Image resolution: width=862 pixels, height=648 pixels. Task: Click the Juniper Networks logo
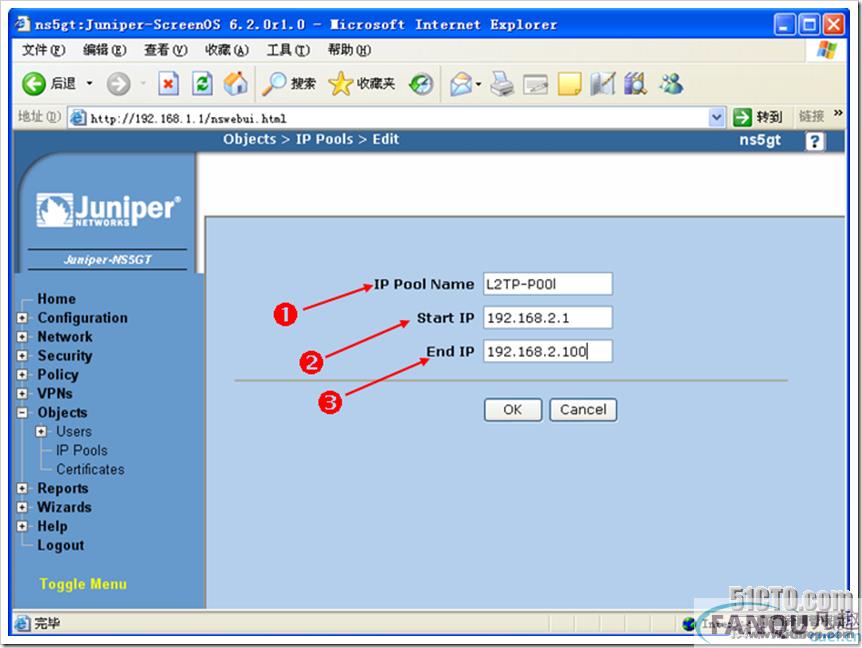[x=108, y=210]
